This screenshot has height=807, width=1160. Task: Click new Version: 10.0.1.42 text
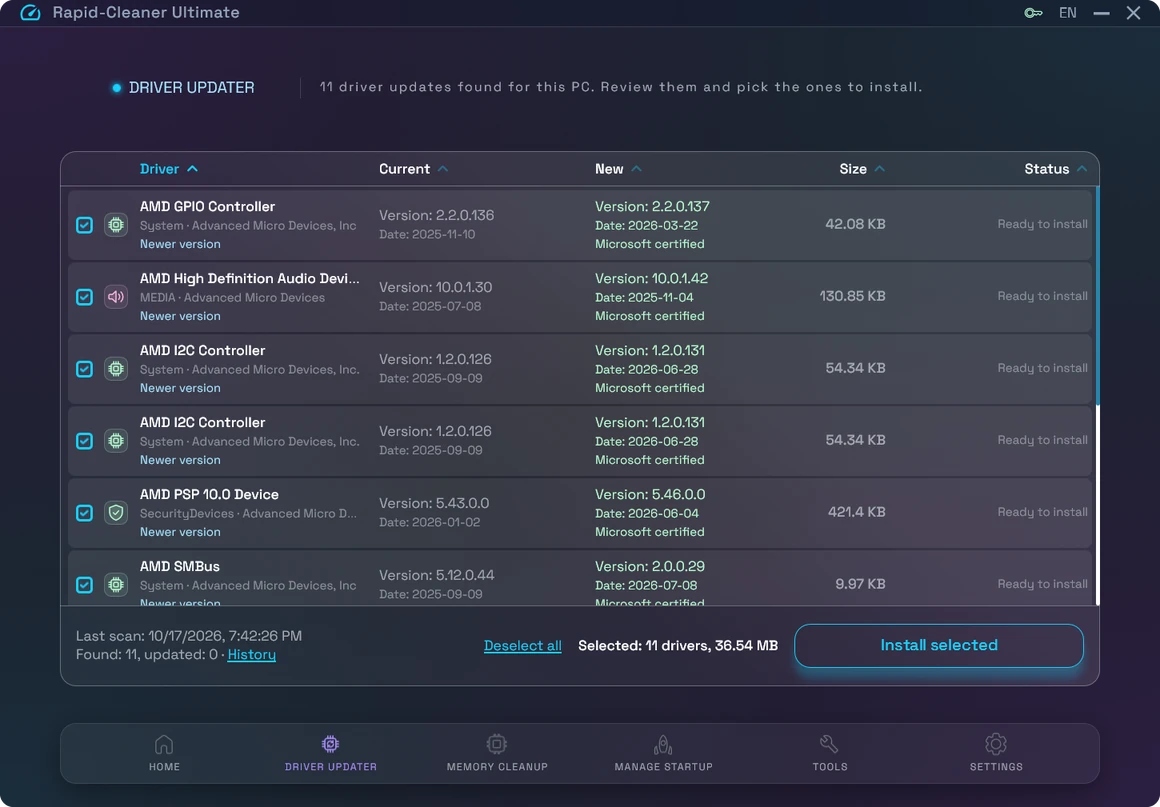click(x=651, y=279)
